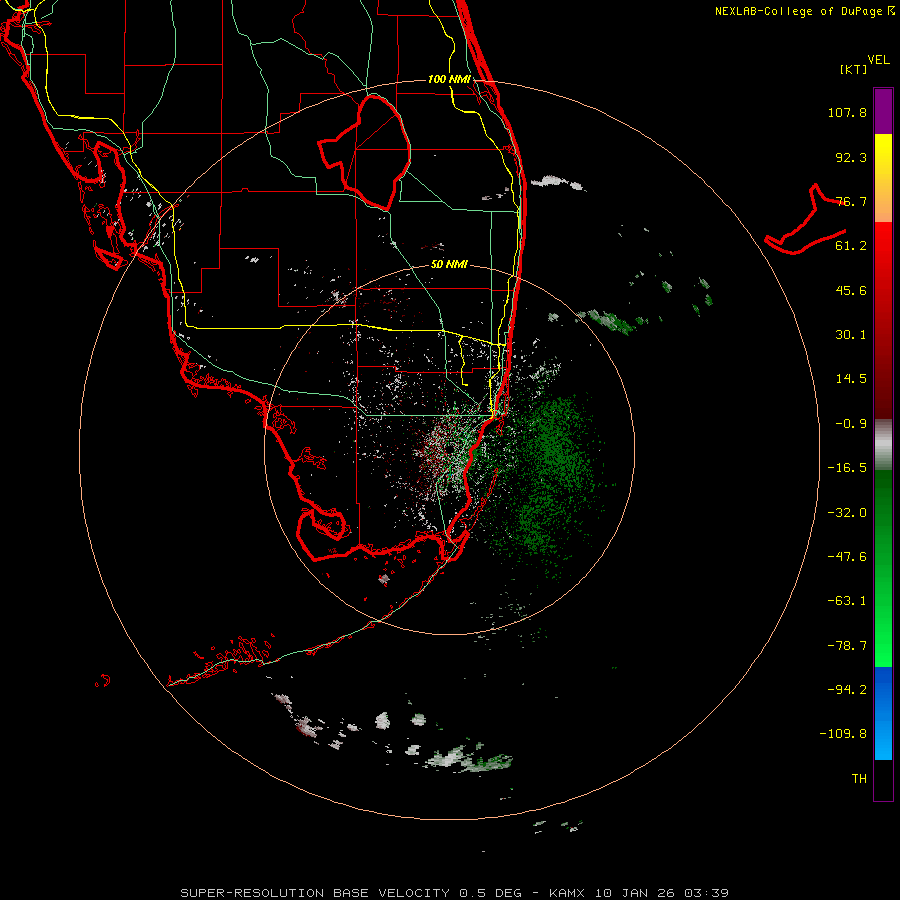Click the Lake Okeechobee outline
Image resolution: width=900 pixels, height=900 pixels.
(x=364, y=152)
